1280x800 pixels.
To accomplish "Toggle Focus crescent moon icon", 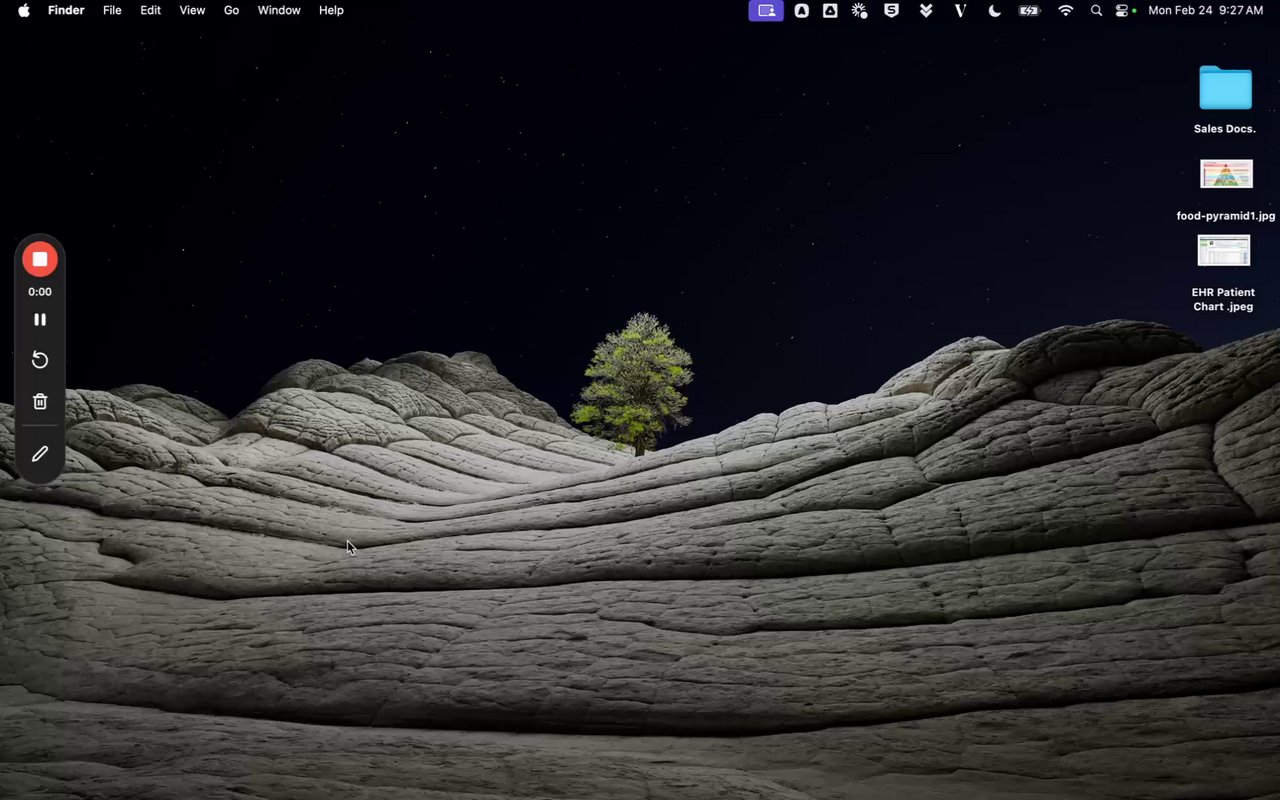I will click(x=994, y=10).
